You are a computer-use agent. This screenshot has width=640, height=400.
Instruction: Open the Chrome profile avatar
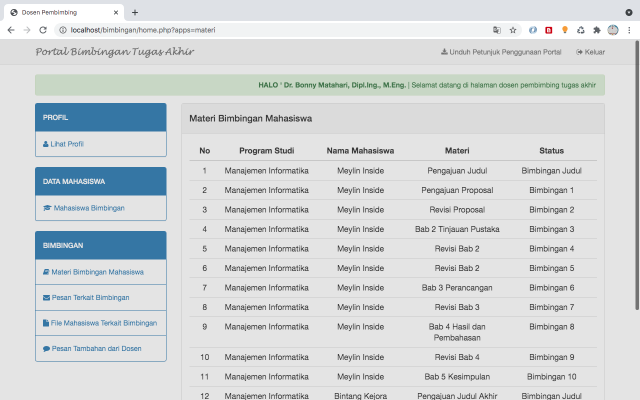[613, 30]
